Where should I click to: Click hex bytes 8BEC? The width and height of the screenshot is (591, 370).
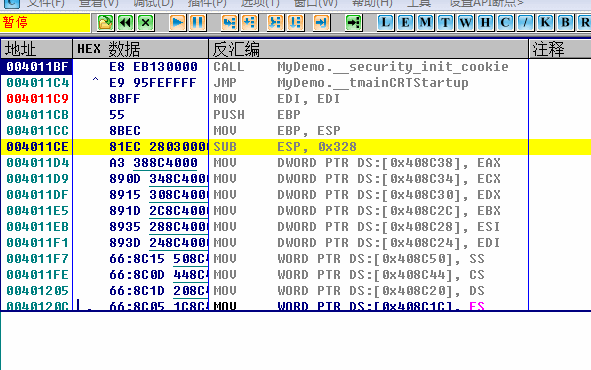click(125, 131)
